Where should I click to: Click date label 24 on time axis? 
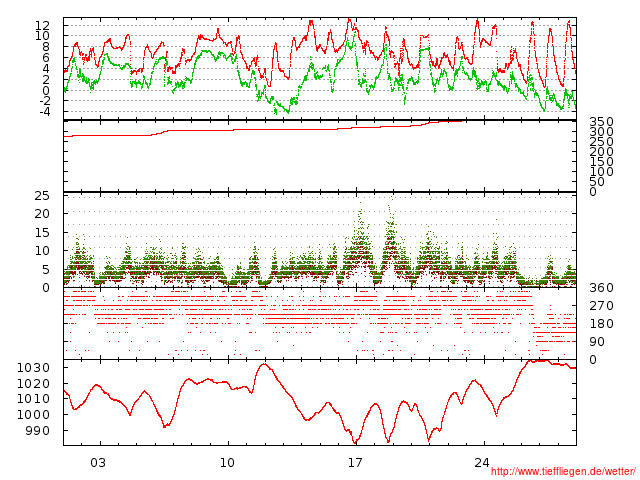click(482, 463)
